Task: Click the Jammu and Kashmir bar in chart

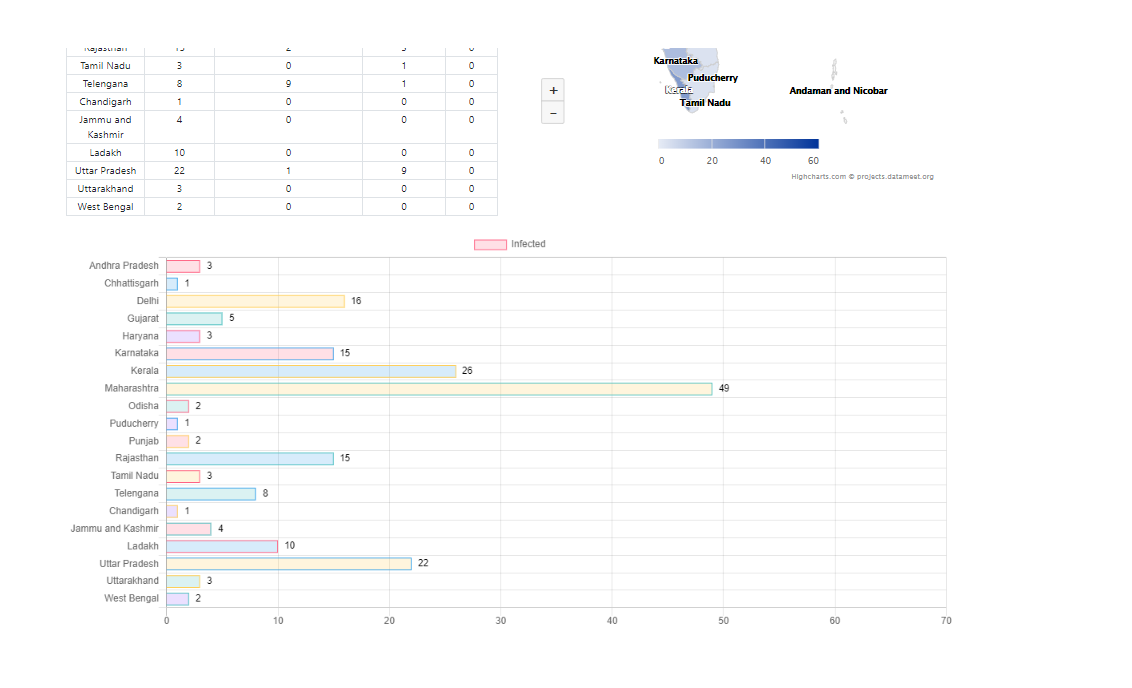Action: point(188,529)
